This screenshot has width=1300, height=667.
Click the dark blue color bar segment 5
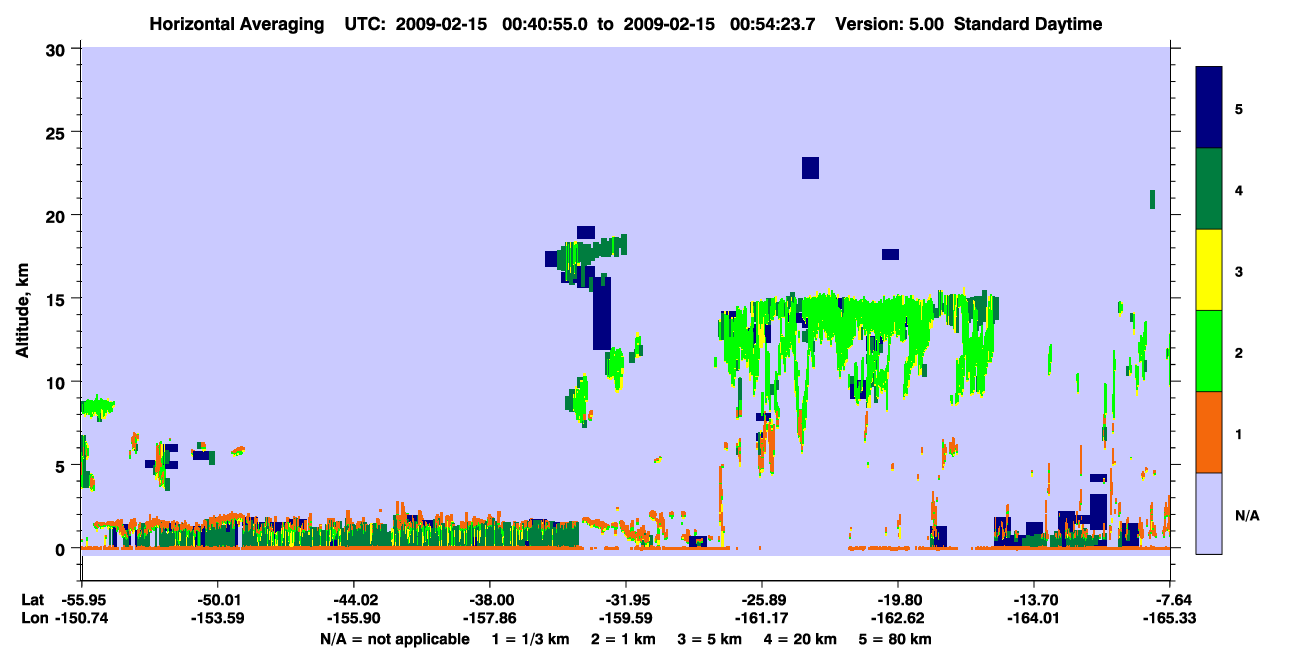click(1209, 107)
